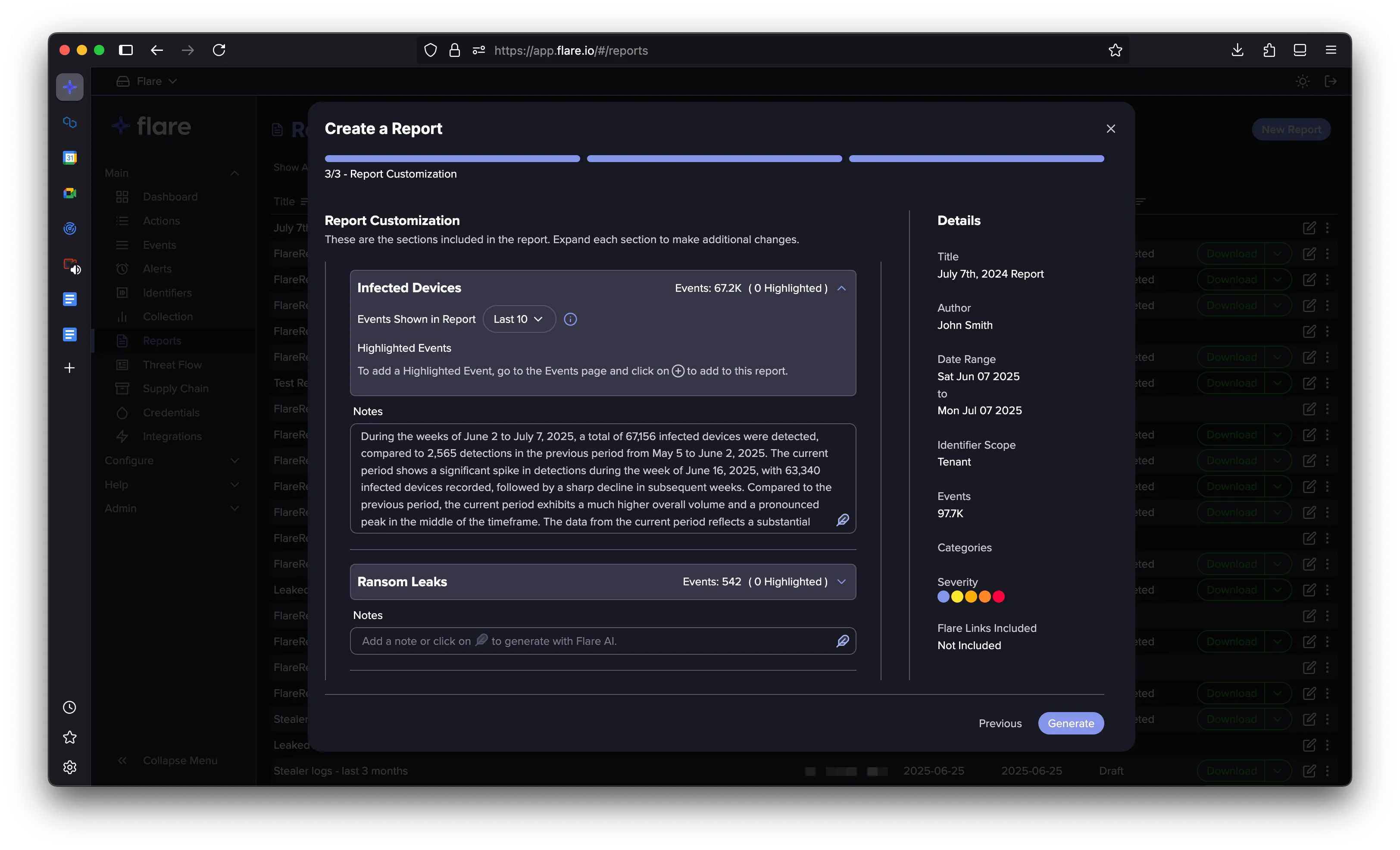Image resolution: width=1400 pixels, height=850 pixels.
Task: Click the browser downloads icon
Action: point(1237,50)
